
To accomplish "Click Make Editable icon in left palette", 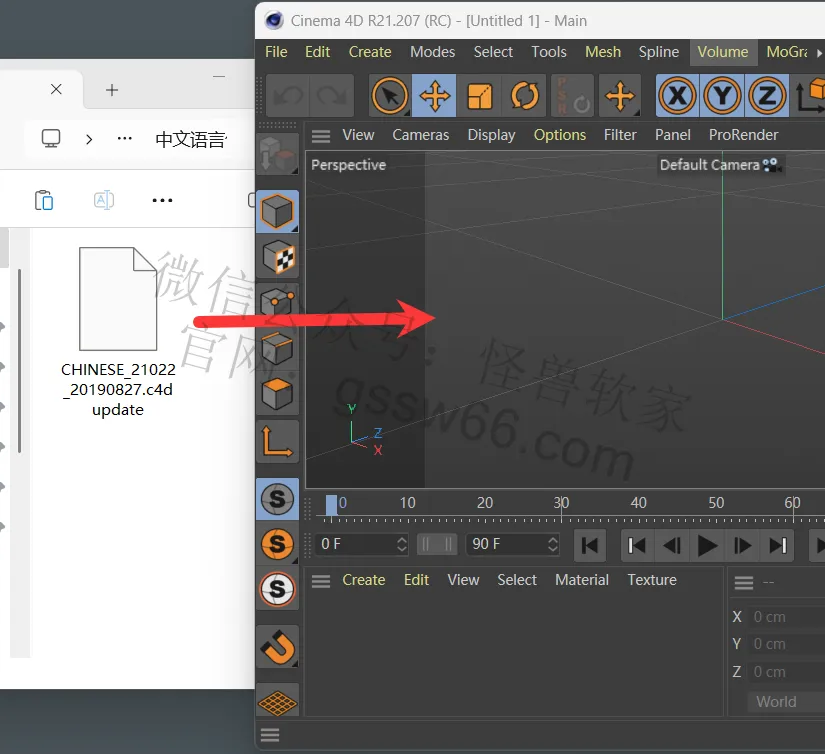I will 277,154.
